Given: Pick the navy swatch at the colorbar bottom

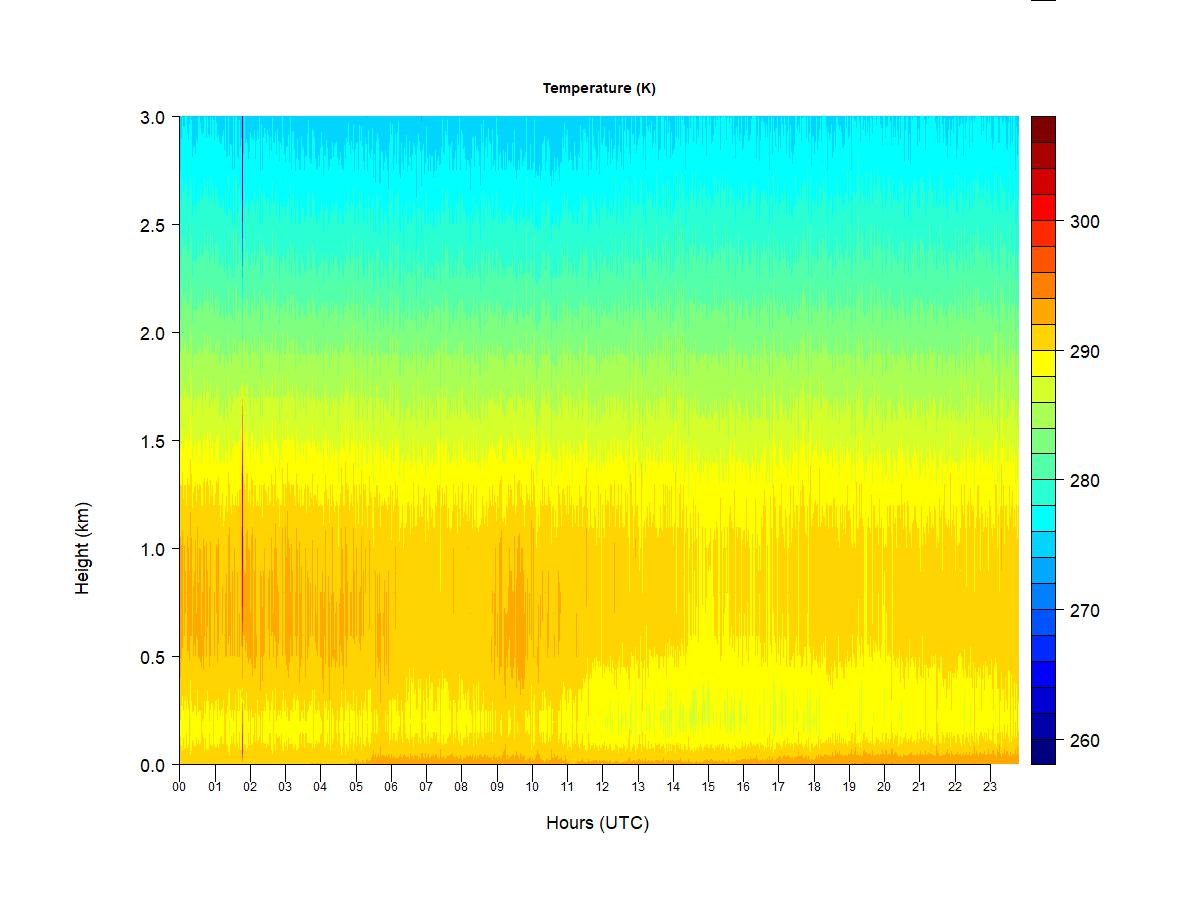Looking at the screenshot, I should [x=1043, y=751].
